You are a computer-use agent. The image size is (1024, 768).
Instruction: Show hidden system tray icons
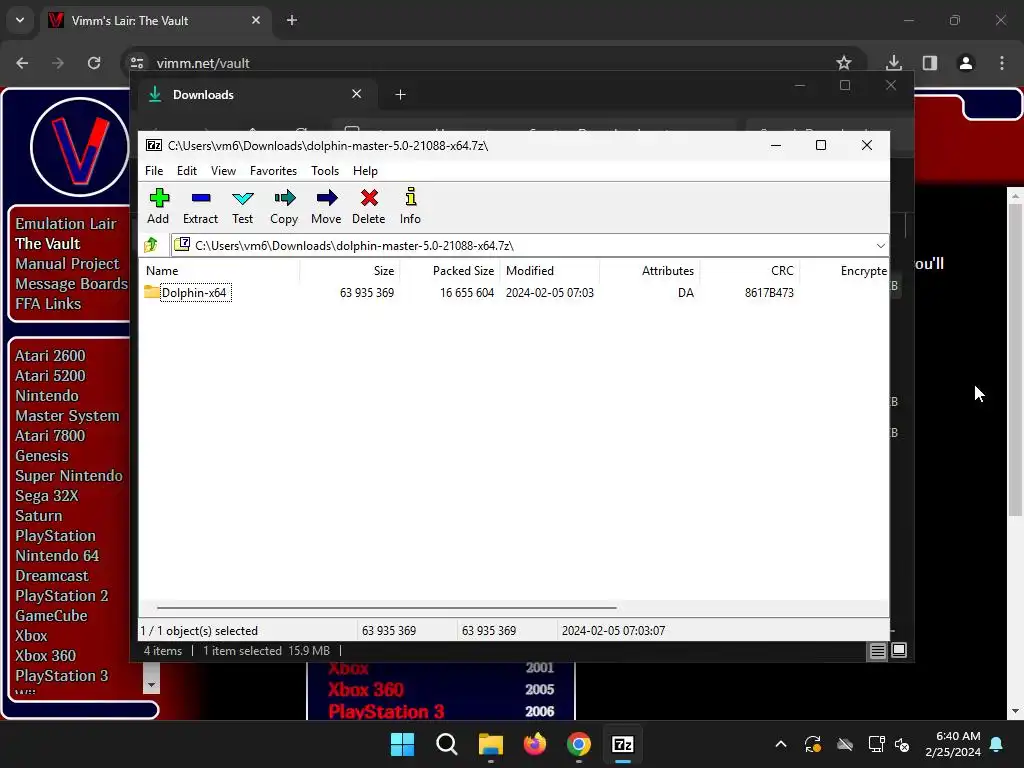click(780, 744)
